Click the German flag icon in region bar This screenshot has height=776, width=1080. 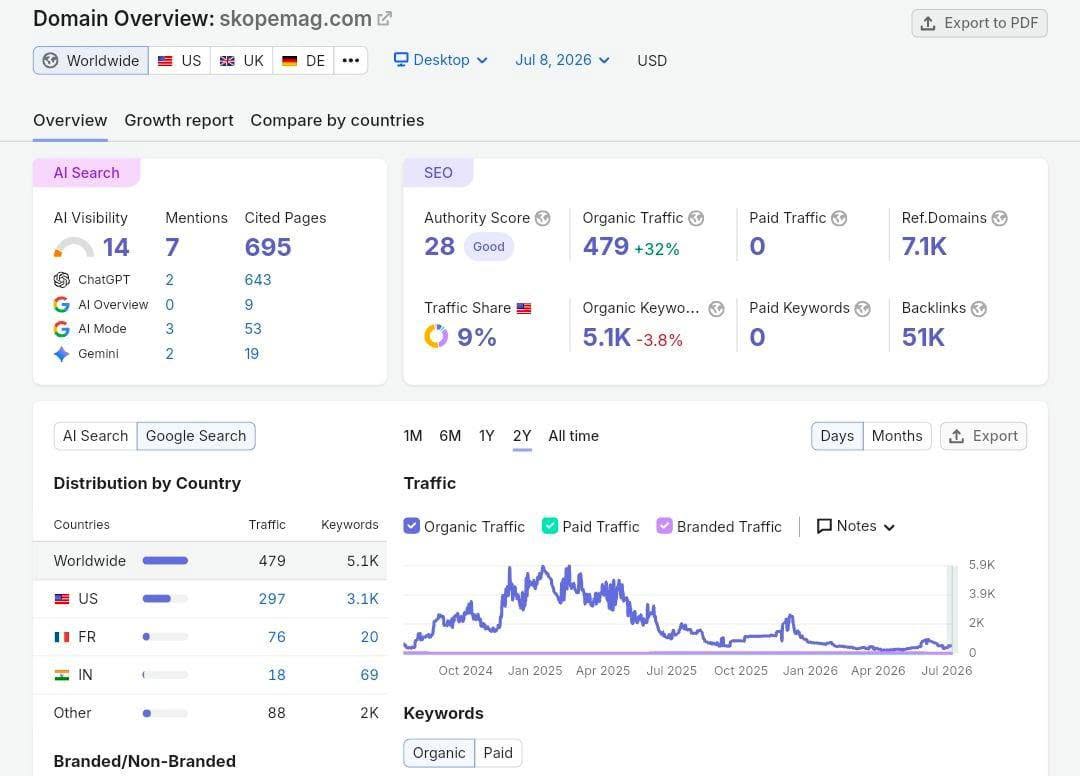click(289, 61)
